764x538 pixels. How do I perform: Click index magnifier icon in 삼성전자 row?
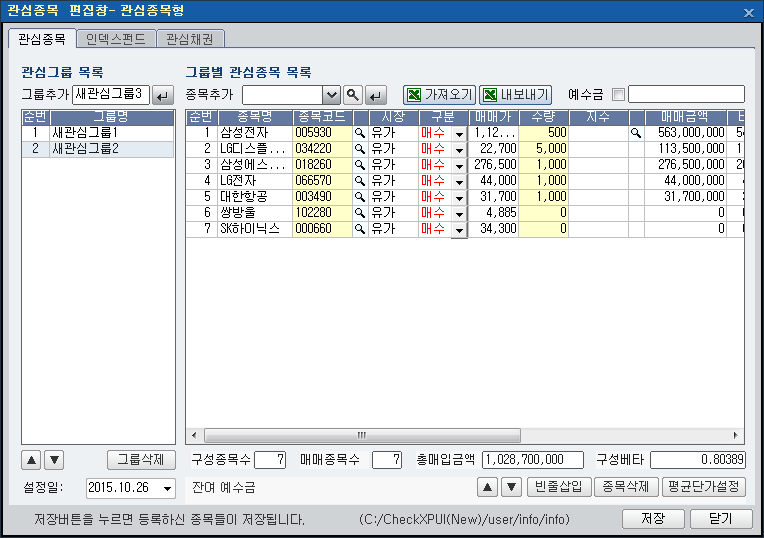pos(636,133)
